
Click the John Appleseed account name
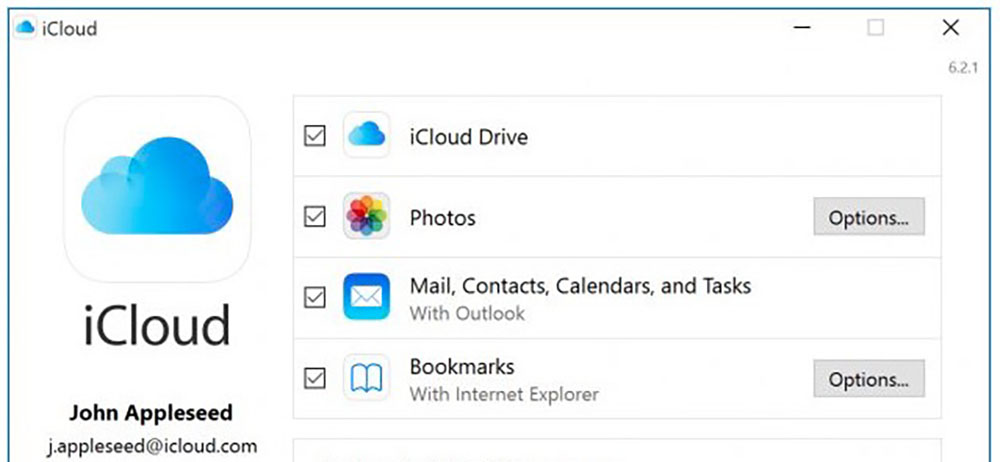click(x=151, y=413)
